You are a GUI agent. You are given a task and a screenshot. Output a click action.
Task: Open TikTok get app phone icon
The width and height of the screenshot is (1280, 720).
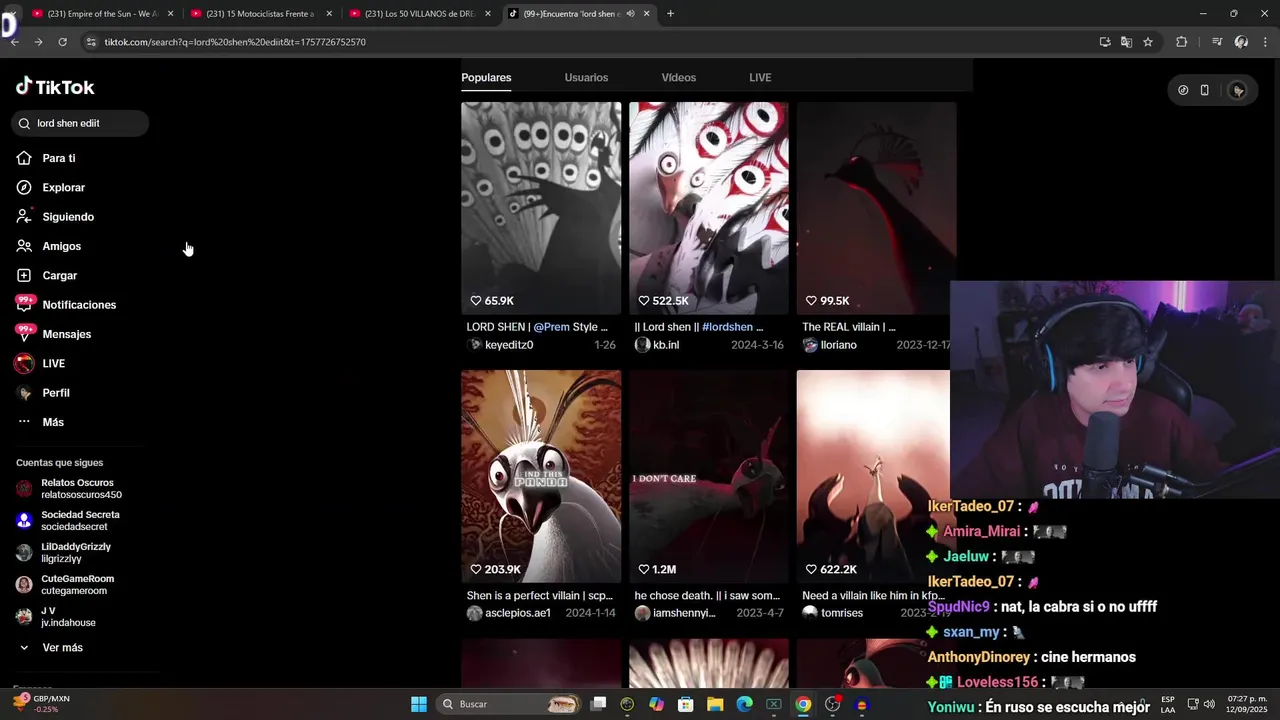tap(1204, 90)
